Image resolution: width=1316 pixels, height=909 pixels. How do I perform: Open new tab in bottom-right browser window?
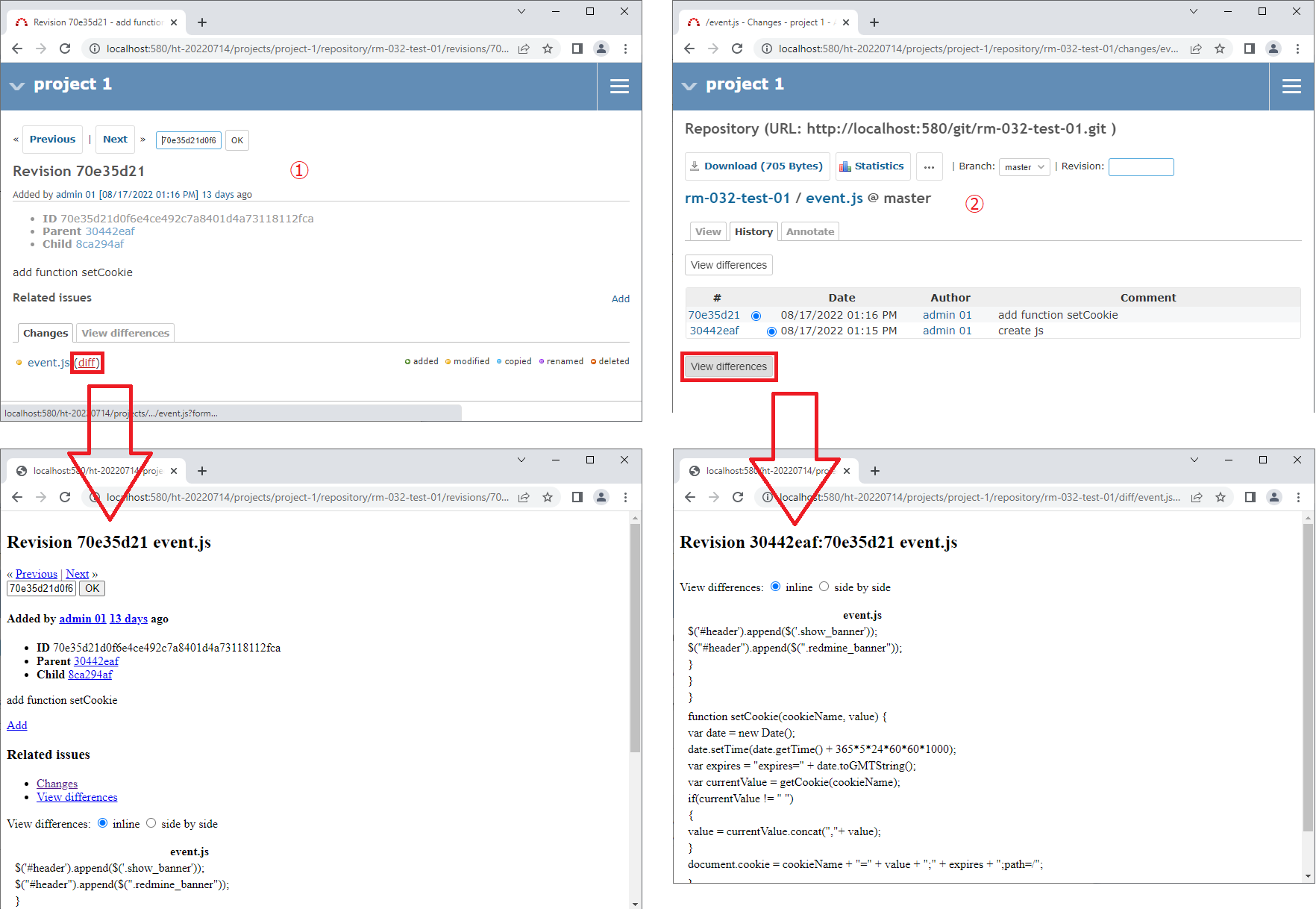point(875,471)
